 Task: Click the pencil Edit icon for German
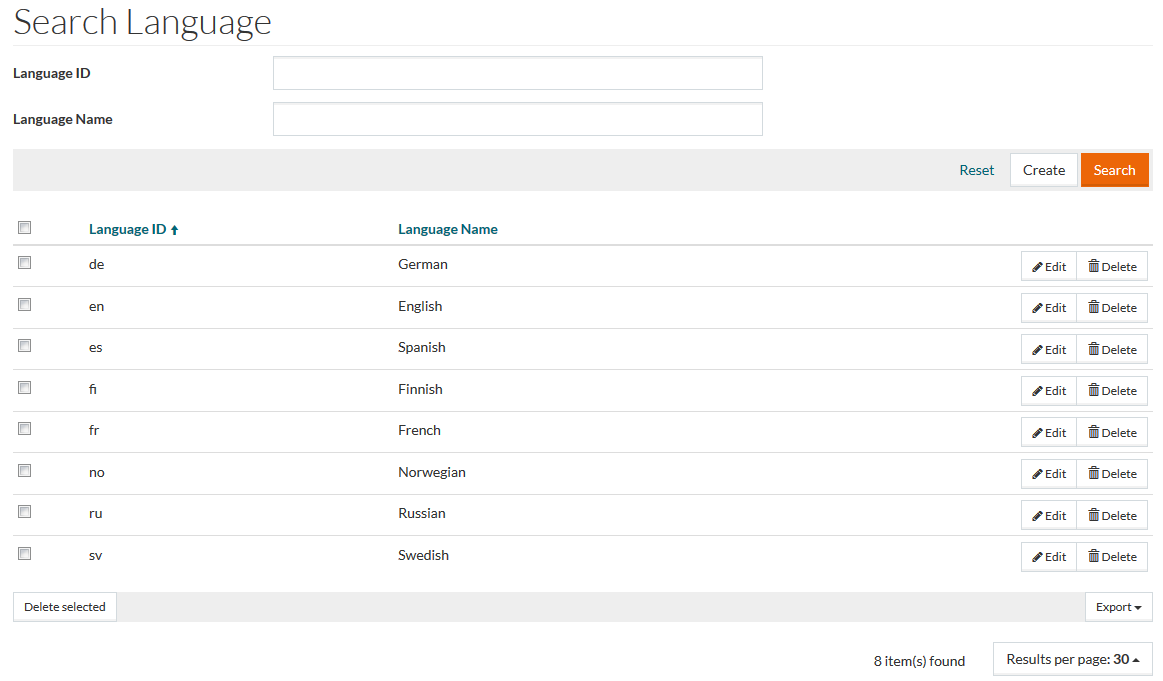[1038, 267]
